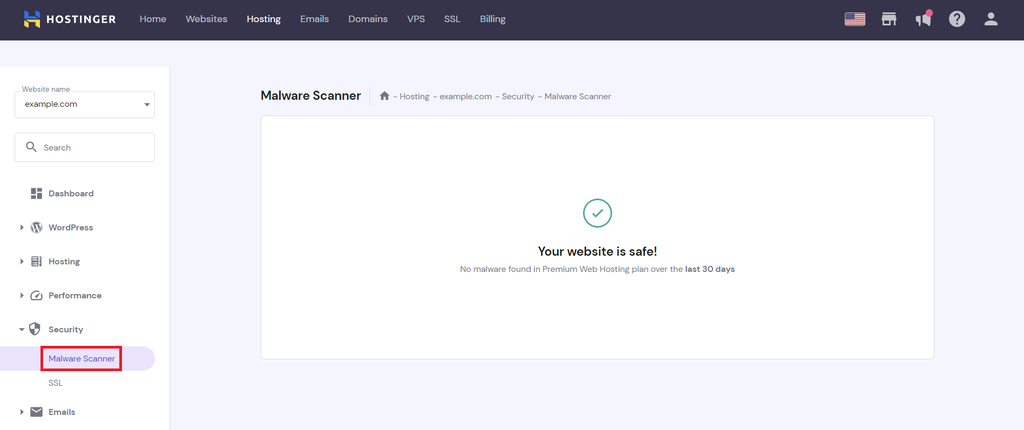
Task: Open the Billing top menu item
Action: 492,19
